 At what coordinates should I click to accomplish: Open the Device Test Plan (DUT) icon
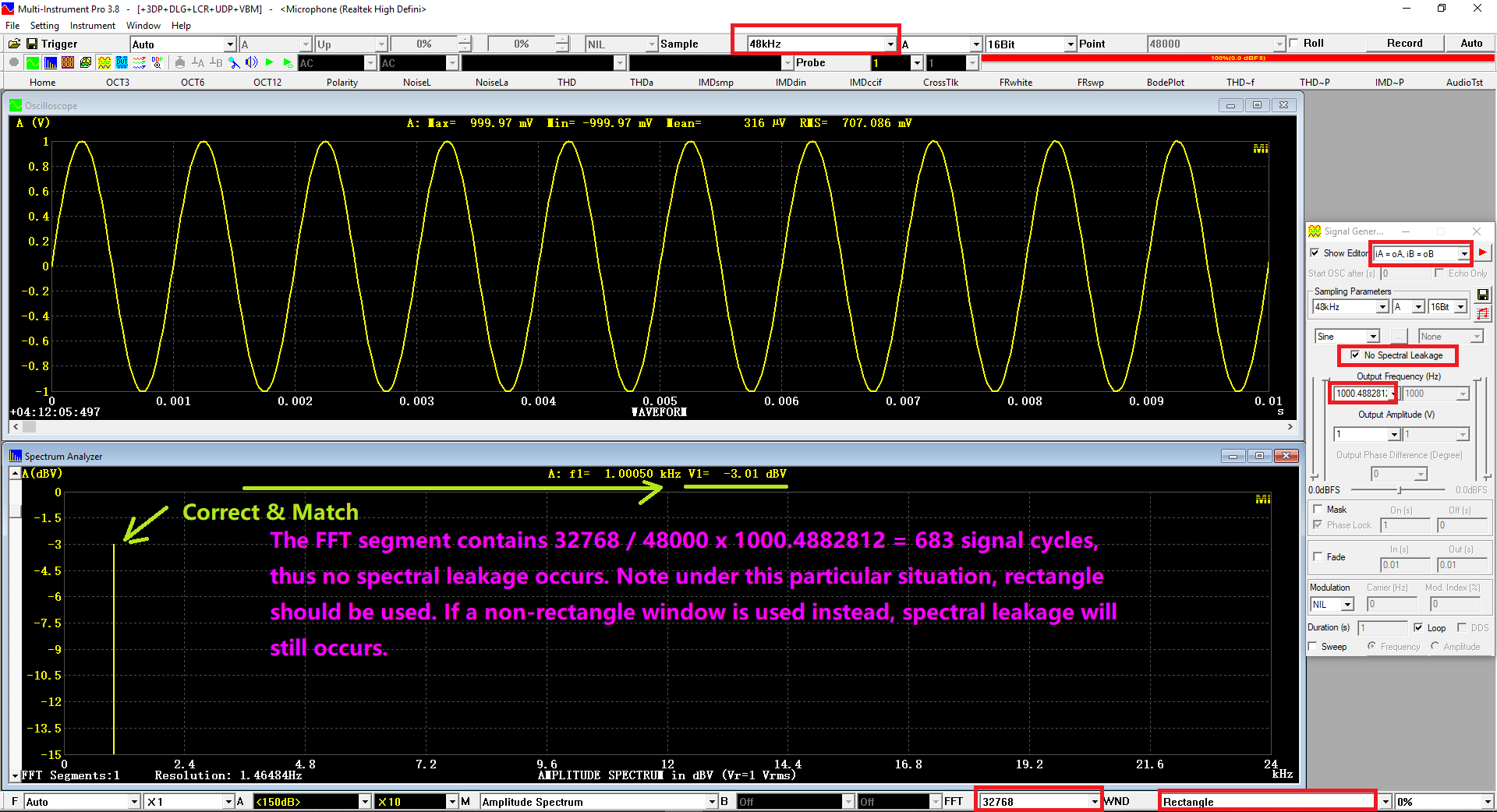tap(122, 63)
